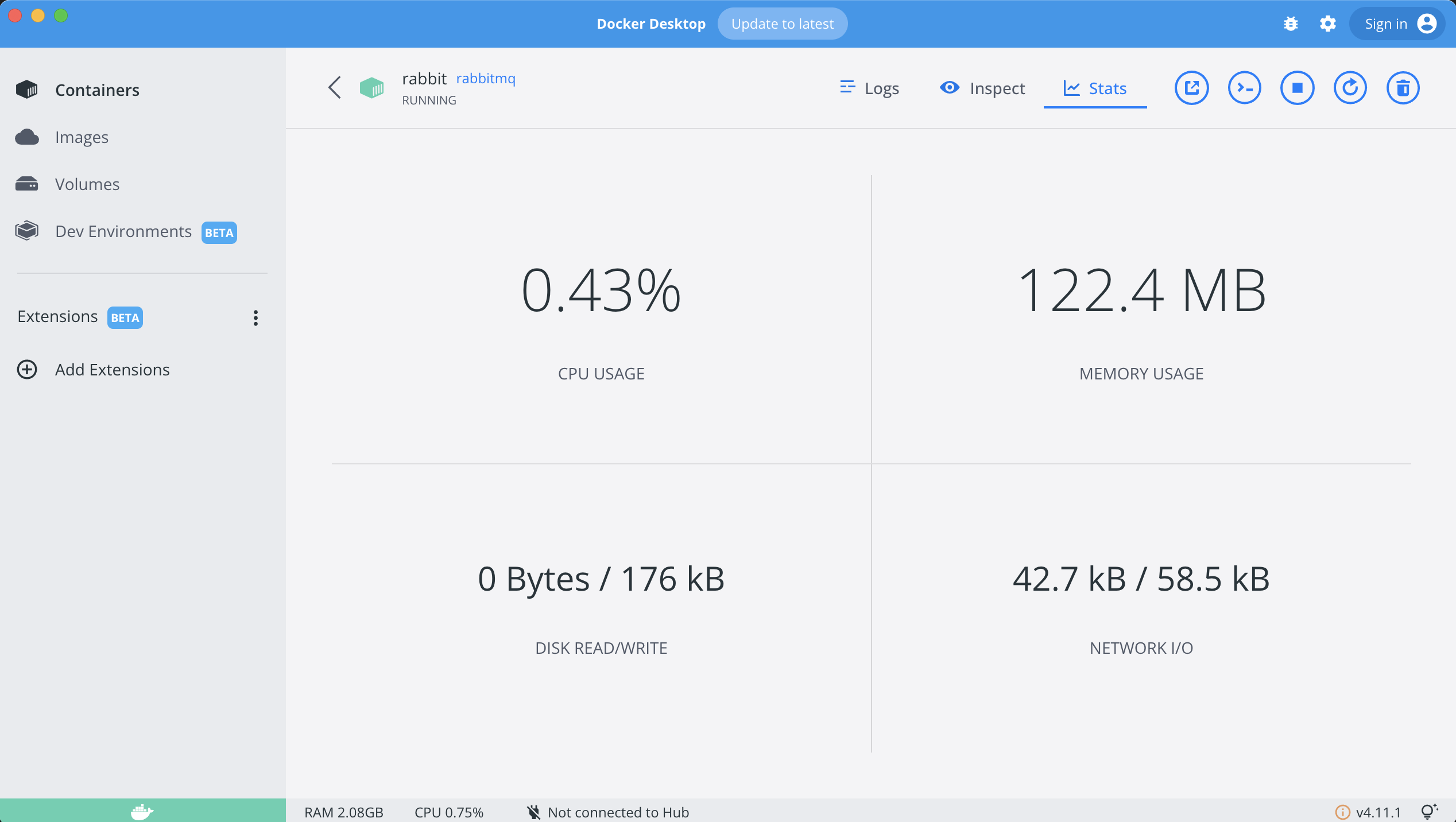
Task: Delete the rabbit container with trash icon
Action: coord(1403,88)
